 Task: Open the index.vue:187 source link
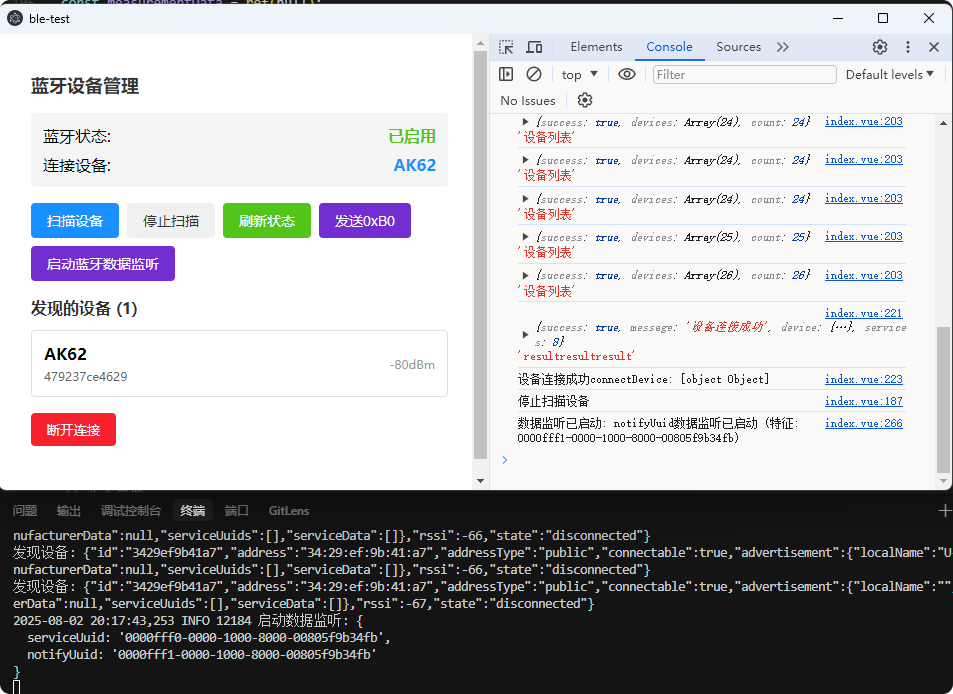(863, 401)
